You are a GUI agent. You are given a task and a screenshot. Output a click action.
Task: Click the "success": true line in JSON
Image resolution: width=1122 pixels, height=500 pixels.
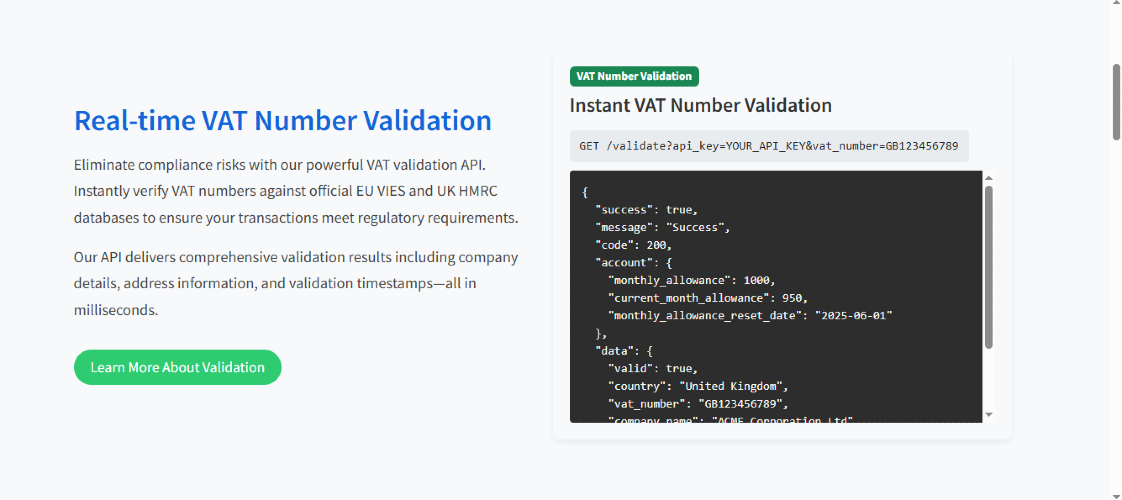(x=646, y=210)
